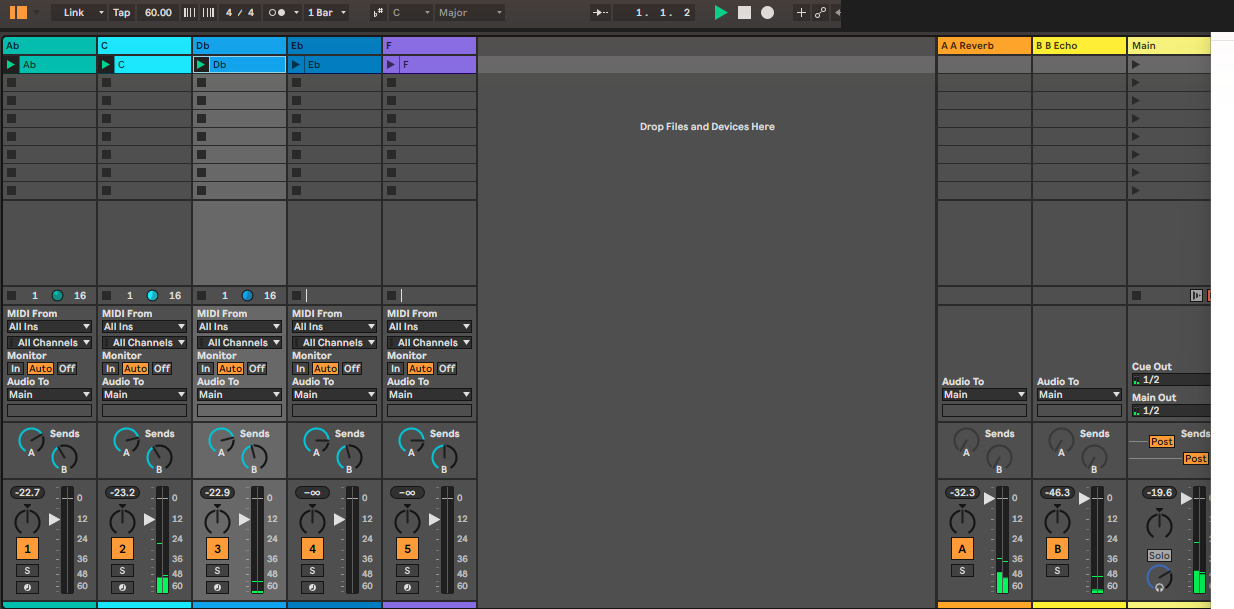This screenshot has height=609, width=1234.
Task: Launch the Eb clip
Action: click(297, 65)
